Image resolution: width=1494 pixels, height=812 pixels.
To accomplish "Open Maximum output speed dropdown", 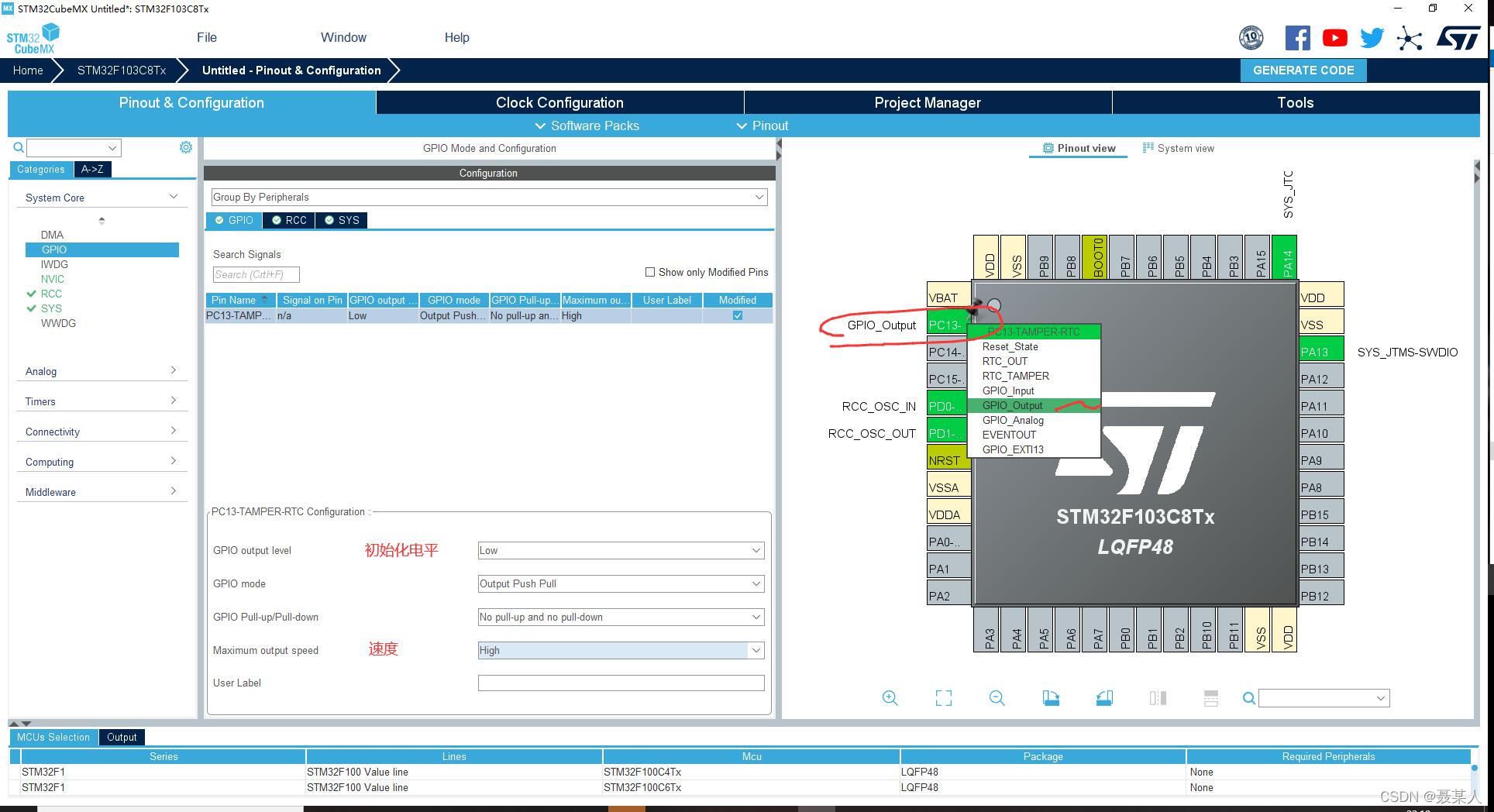I will (621, 650).
